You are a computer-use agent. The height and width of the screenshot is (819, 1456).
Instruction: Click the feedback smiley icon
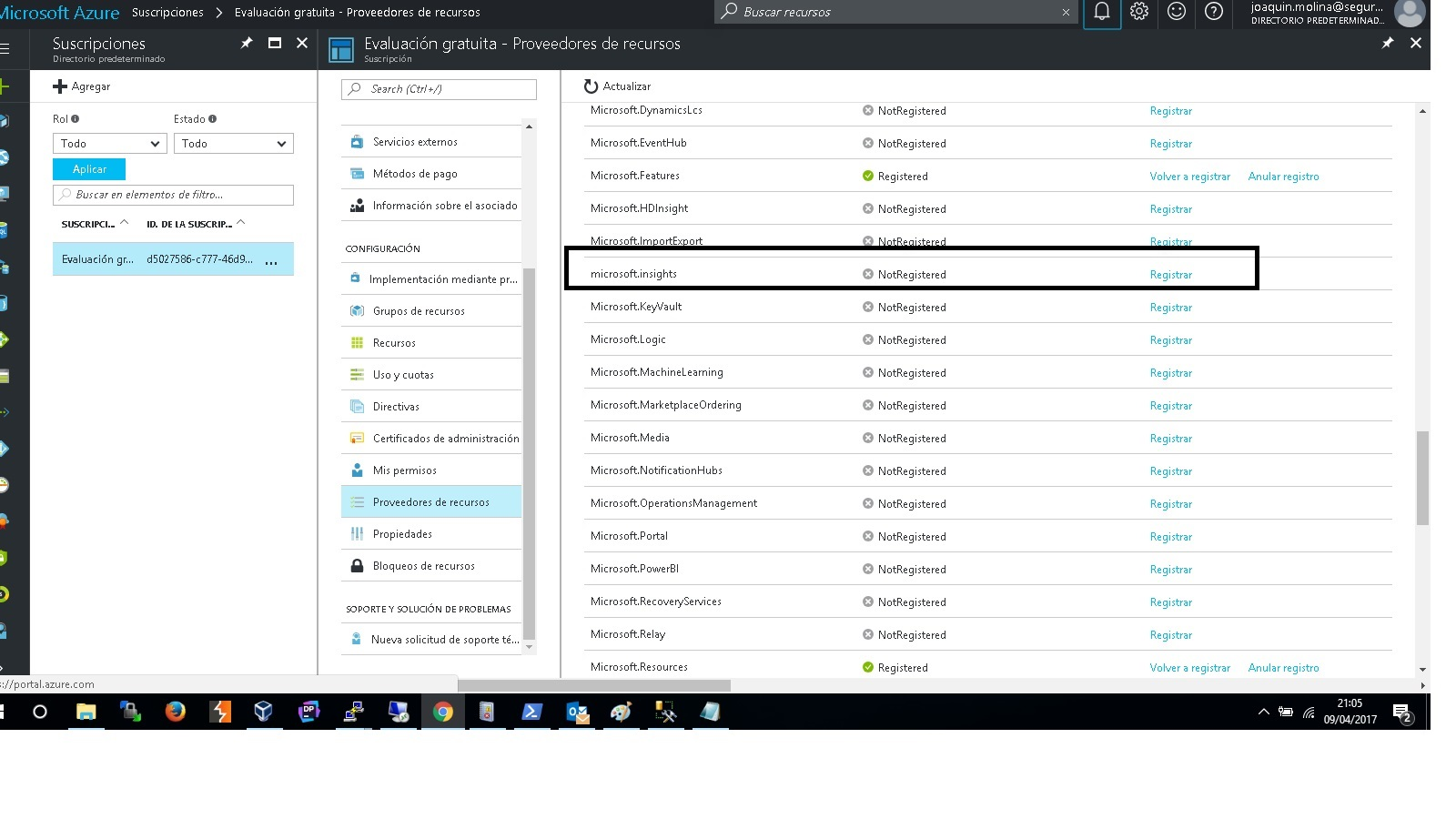[1177, 12]
